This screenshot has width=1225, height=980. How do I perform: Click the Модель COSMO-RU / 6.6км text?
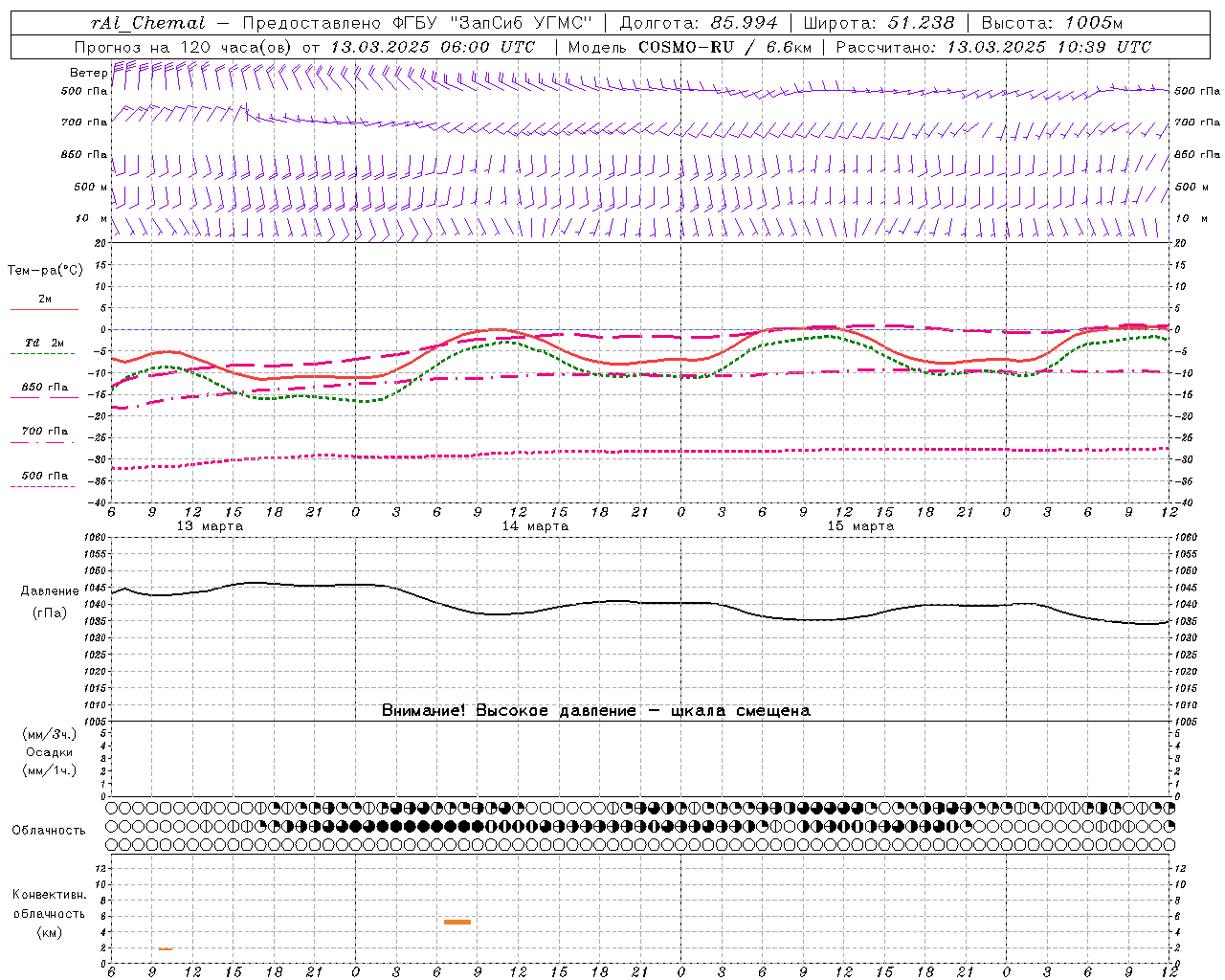(689, 47)
